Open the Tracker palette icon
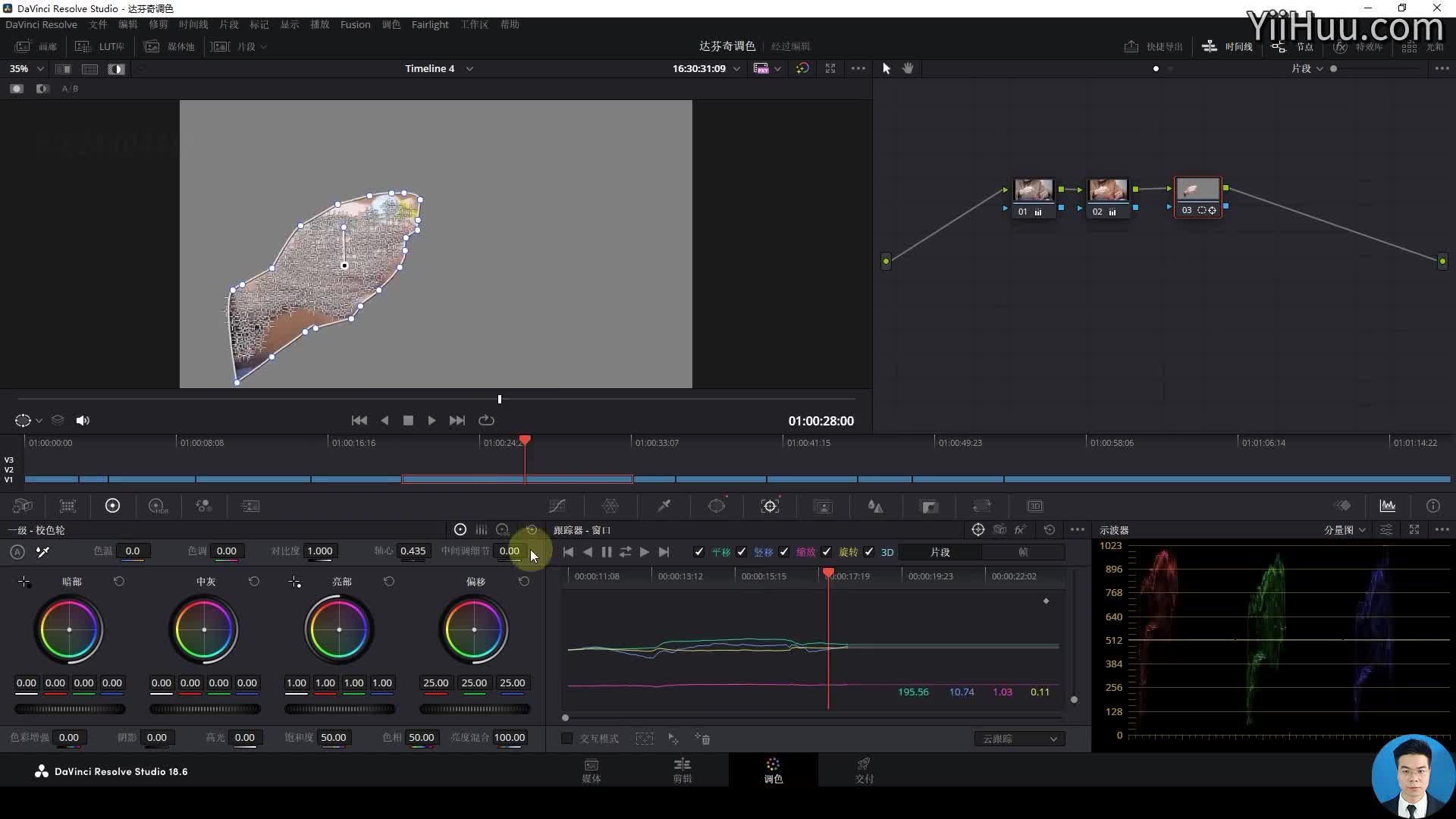This screenshot has height=819, width=1456. (x=770, y=506)
